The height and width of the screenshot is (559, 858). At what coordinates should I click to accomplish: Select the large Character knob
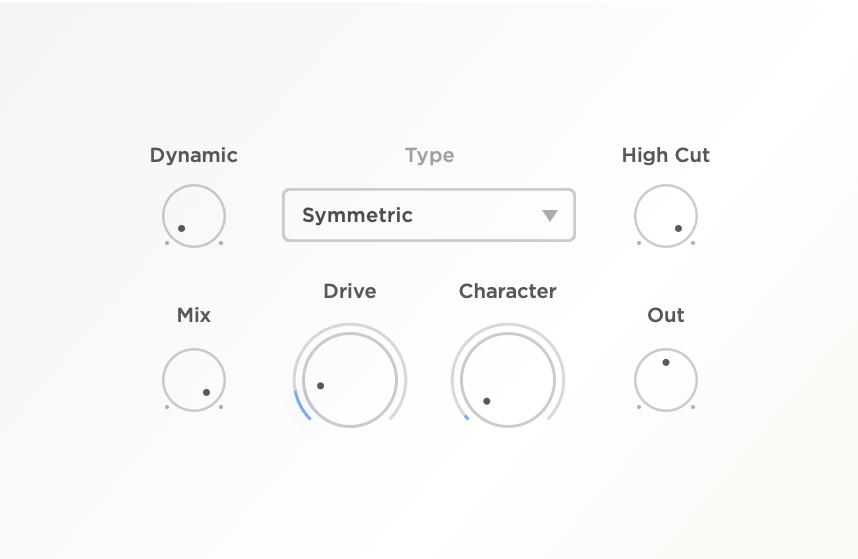tap(508, 379)
